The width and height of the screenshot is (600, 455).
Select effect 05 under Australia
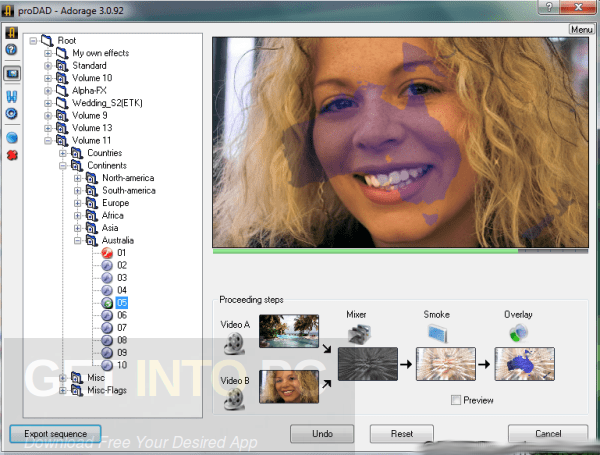pyautogui.click(x=122, y=303)
